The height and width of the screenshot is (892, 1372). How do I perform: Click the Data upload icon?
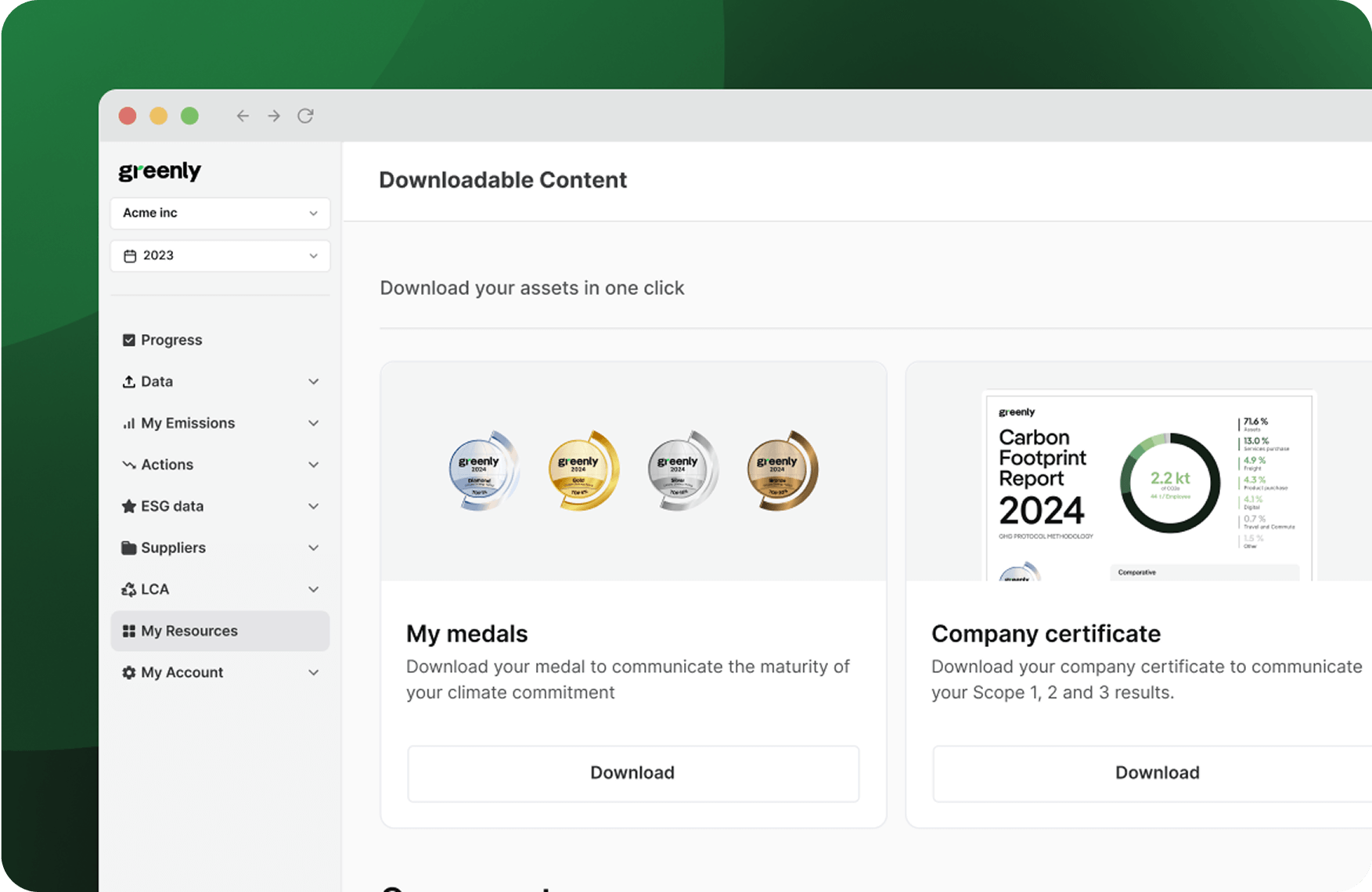129,381
